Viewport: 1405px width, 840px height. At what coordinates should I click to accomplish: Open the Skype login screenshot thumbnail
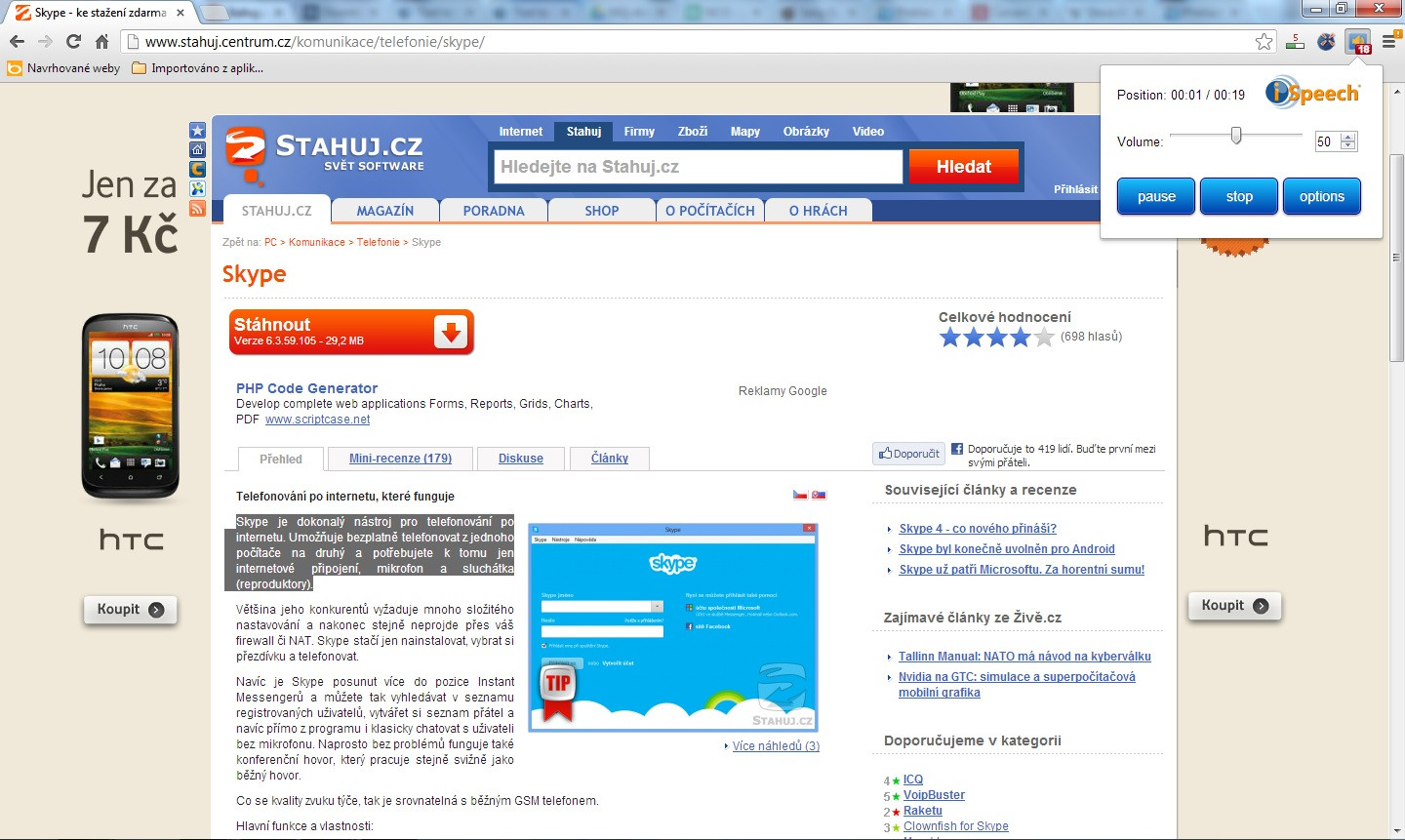click(x=673, y=627)
